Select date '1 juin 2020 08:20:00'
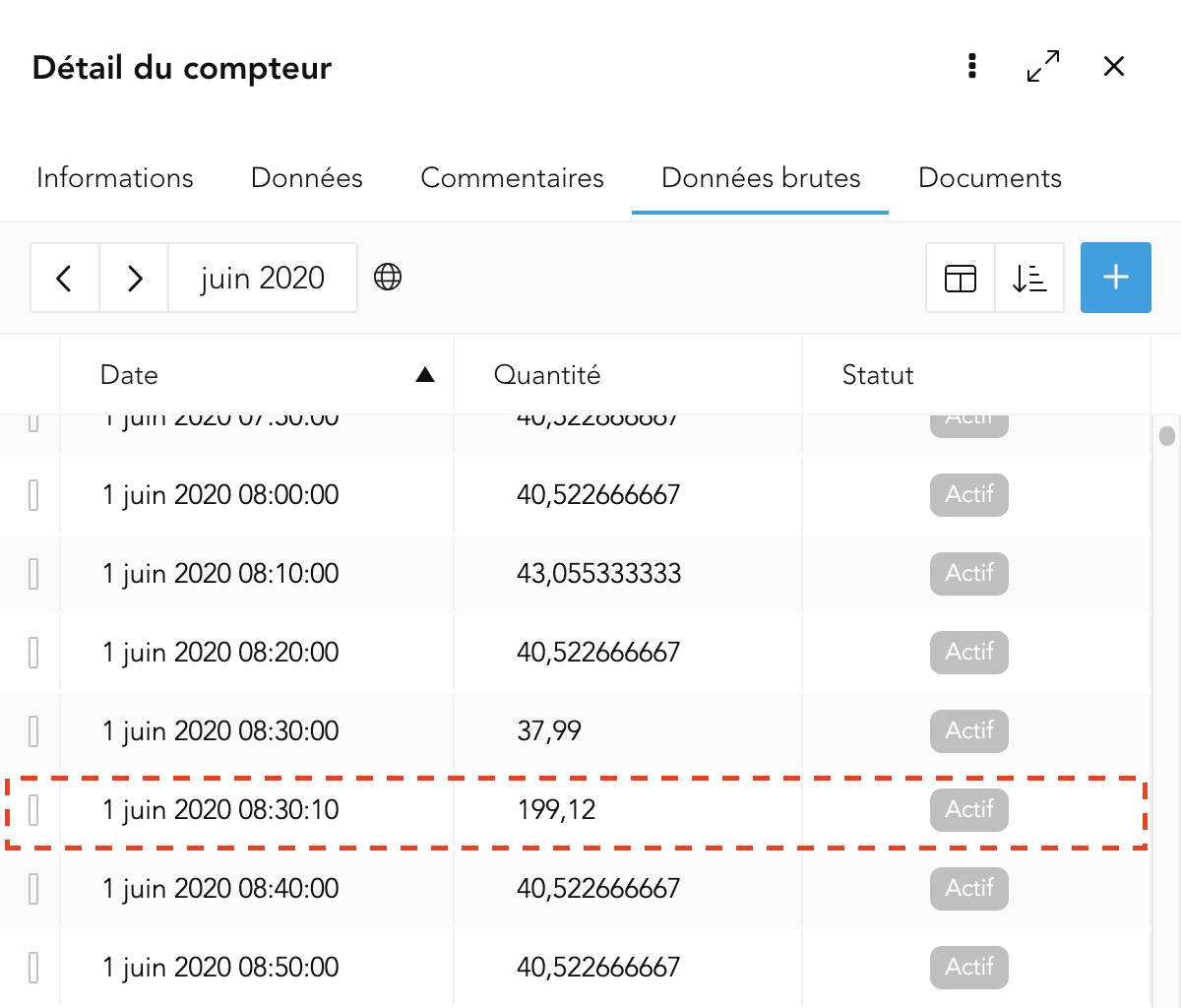This screenshot has height=1008, width=1181. coord(220,652)
